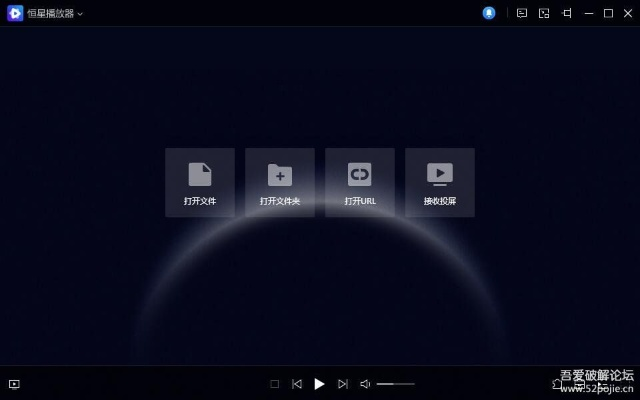The height and width of the screenshot is (400, 640).
Task: Open the blue user account avatar
Action: (x=489, y=13)
